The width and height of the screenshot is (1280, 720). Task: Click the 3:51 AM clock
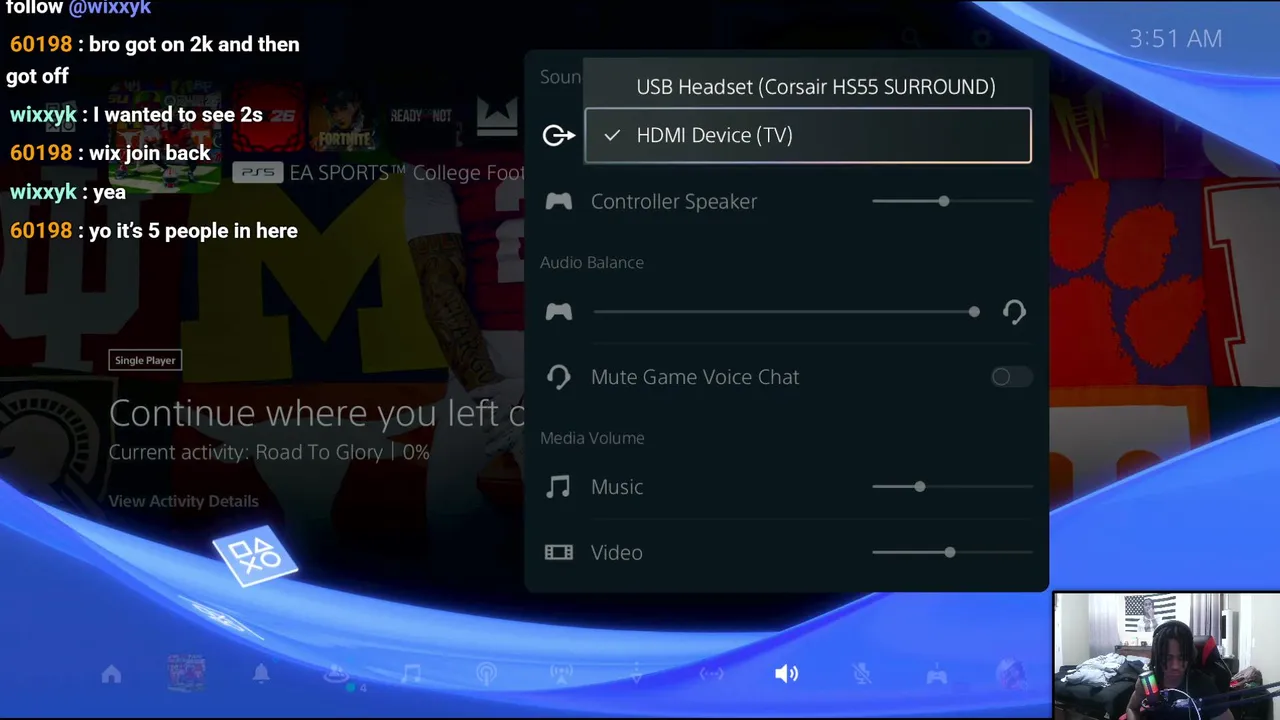[1176, 39]
